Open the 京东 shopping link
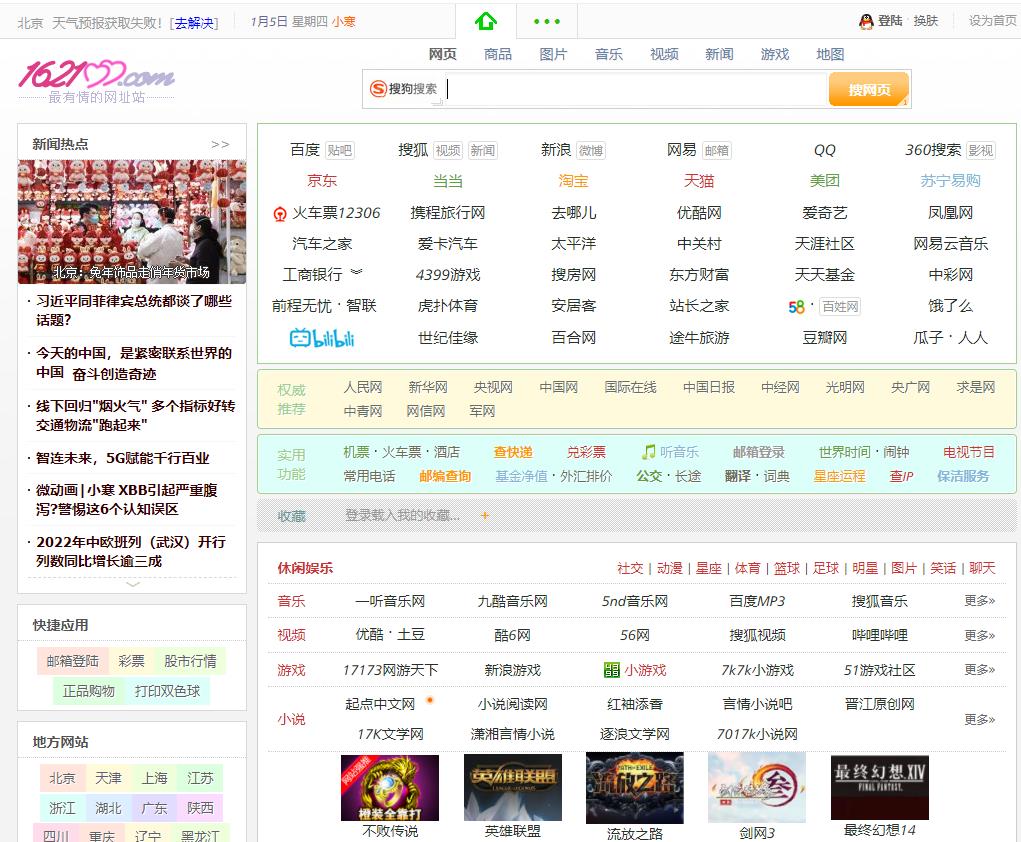The image size is (1021, 842). point(322,180)
